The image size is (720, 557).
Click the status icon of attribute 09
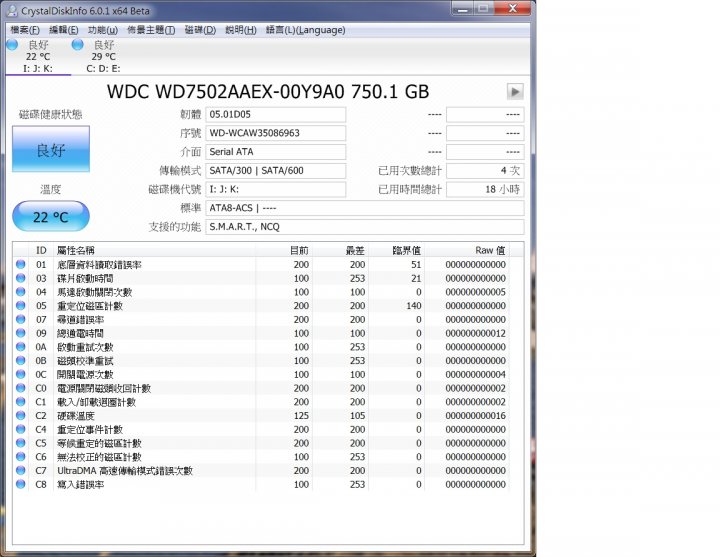(x=21, y=333)
